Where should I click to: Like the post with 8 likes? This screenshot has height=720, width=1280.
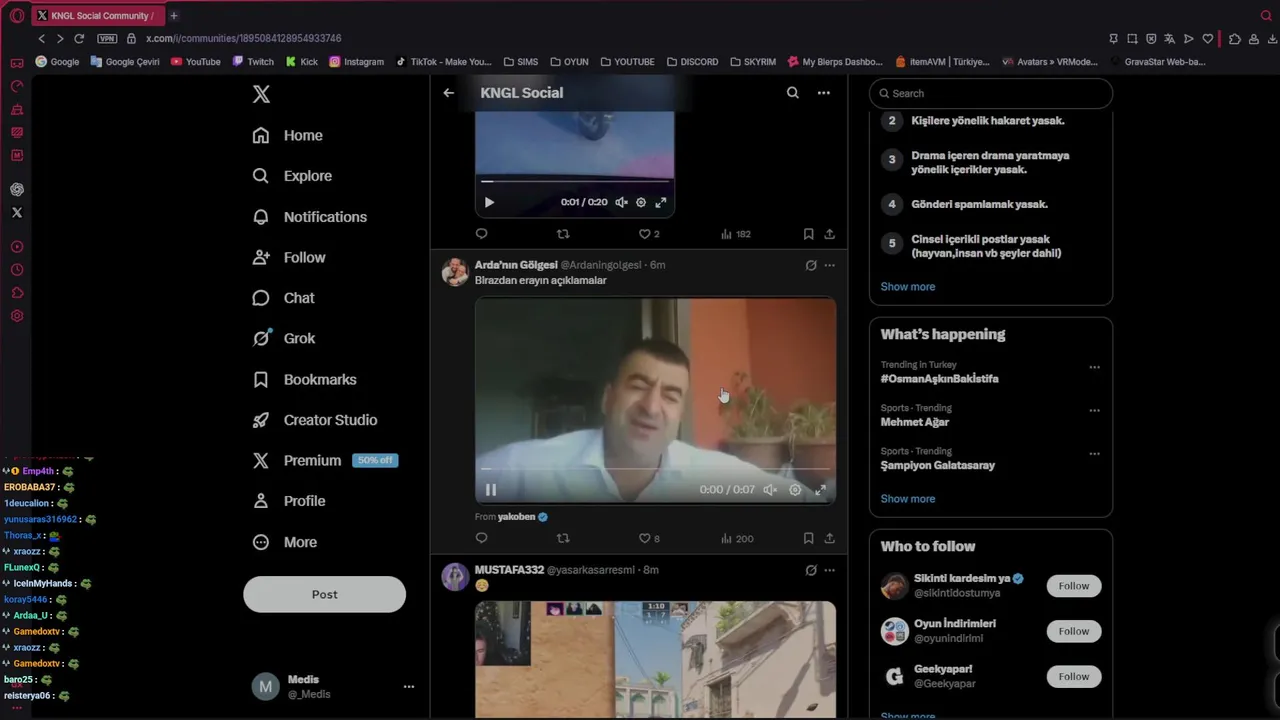point(649,538)
